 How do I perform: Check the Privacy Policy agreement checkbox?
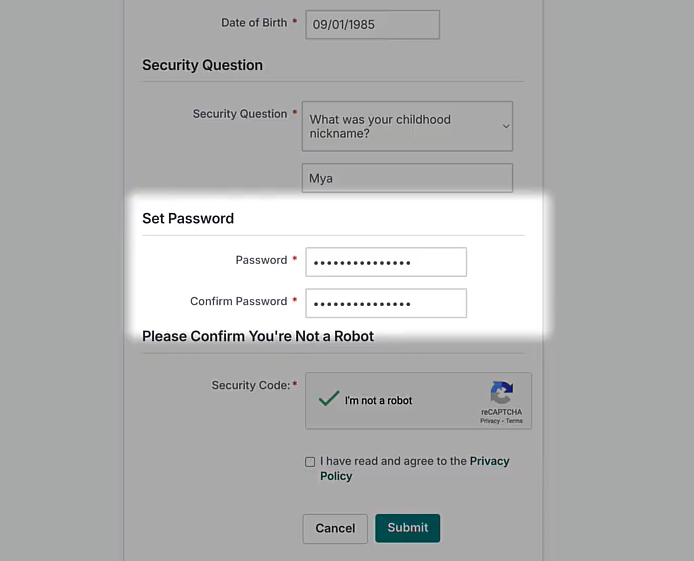click(x=310, y=462)
